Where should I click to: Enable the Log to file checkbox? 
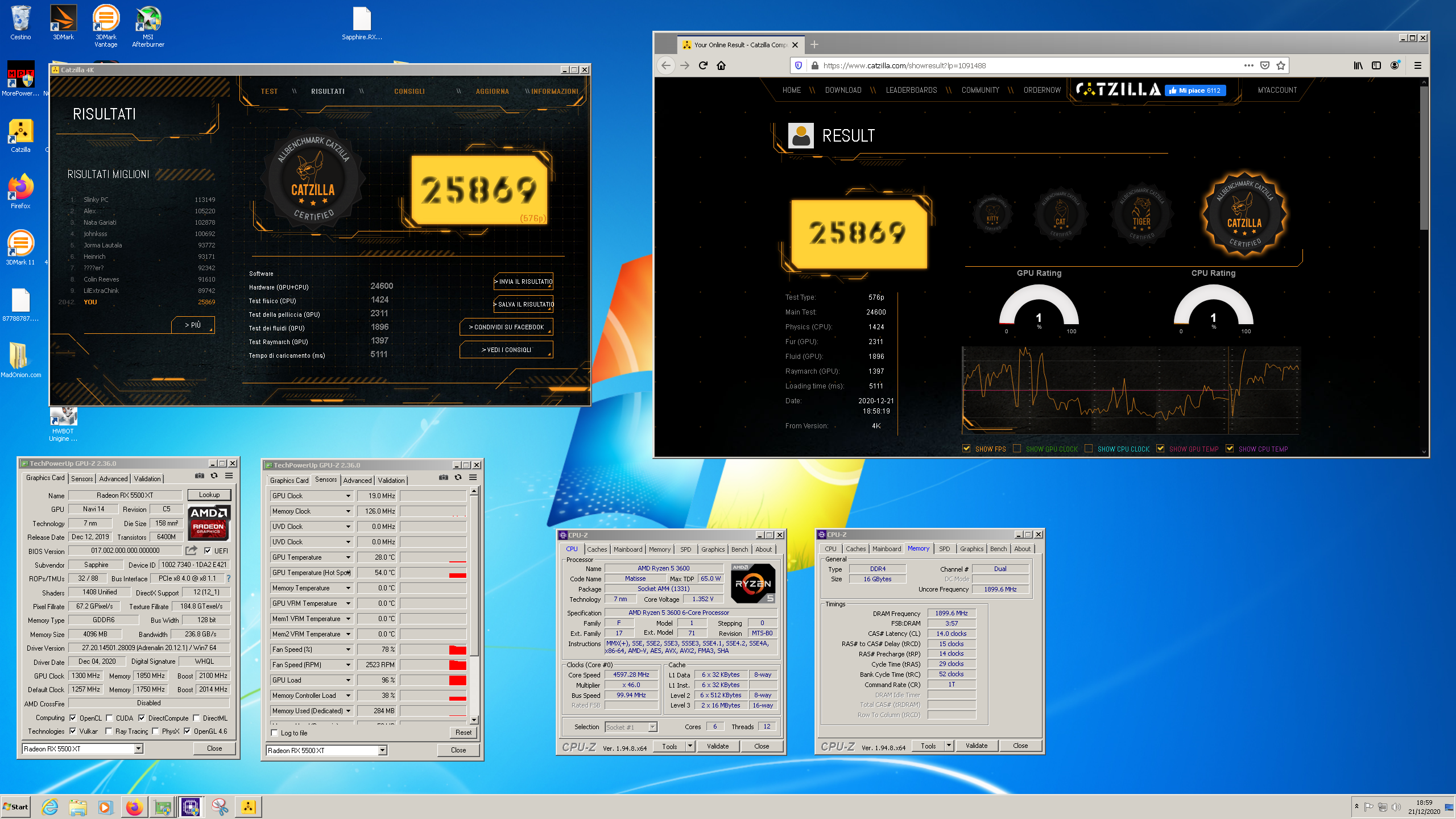click(x=275, y=733)
